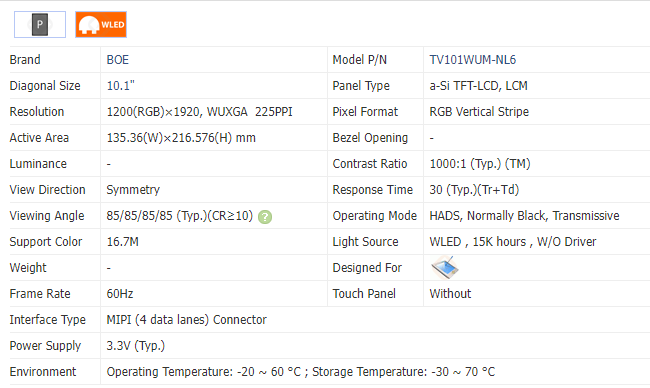650x388 pixels.
Task: Click the tablet icon next to Designed For
Action: tap(444, 267)
